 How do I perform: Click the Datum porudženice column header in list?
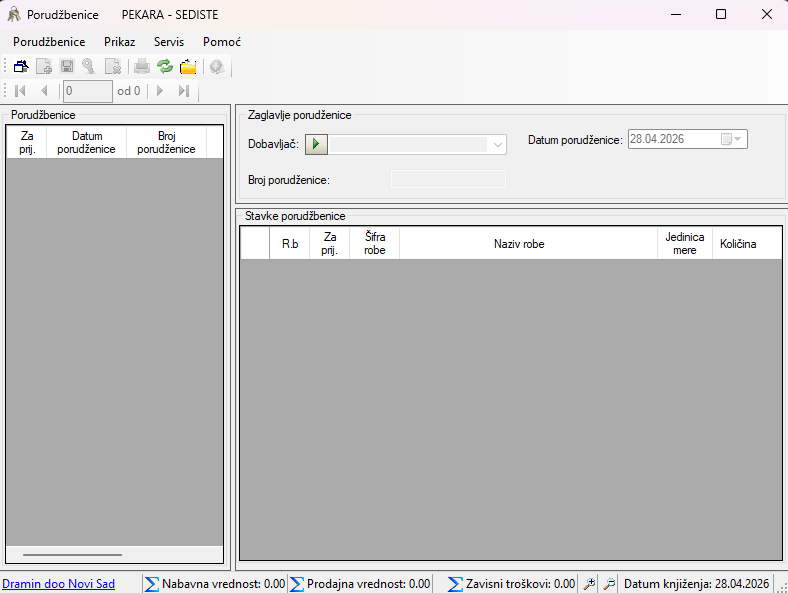[86, 143]
